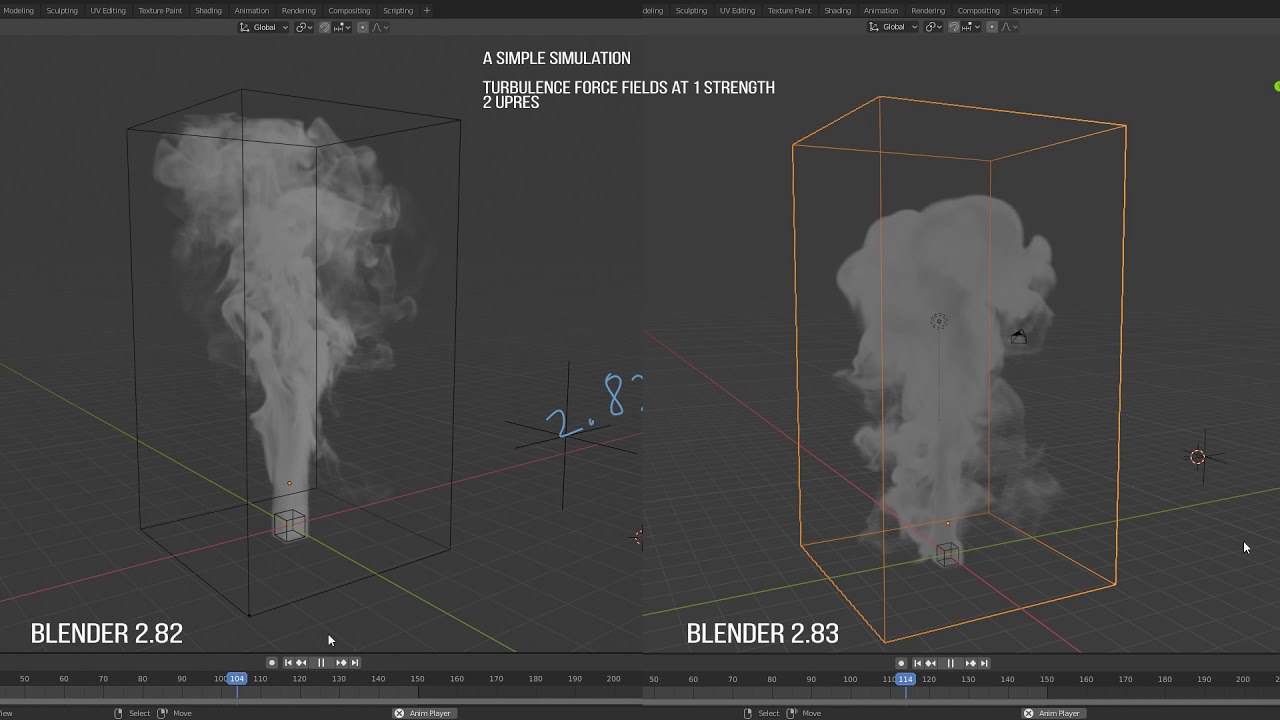The height and width of the screenshot is (720, 1280).
Task: Go to previous keyframe in Blender 2.82 timeline
Action: tap(301, 662)
